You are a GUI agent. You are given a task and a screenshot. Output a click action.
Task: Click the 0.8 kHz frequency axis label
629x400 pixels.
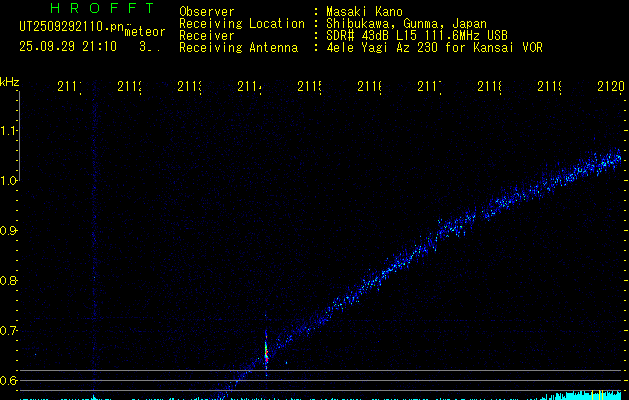[9, 280]
